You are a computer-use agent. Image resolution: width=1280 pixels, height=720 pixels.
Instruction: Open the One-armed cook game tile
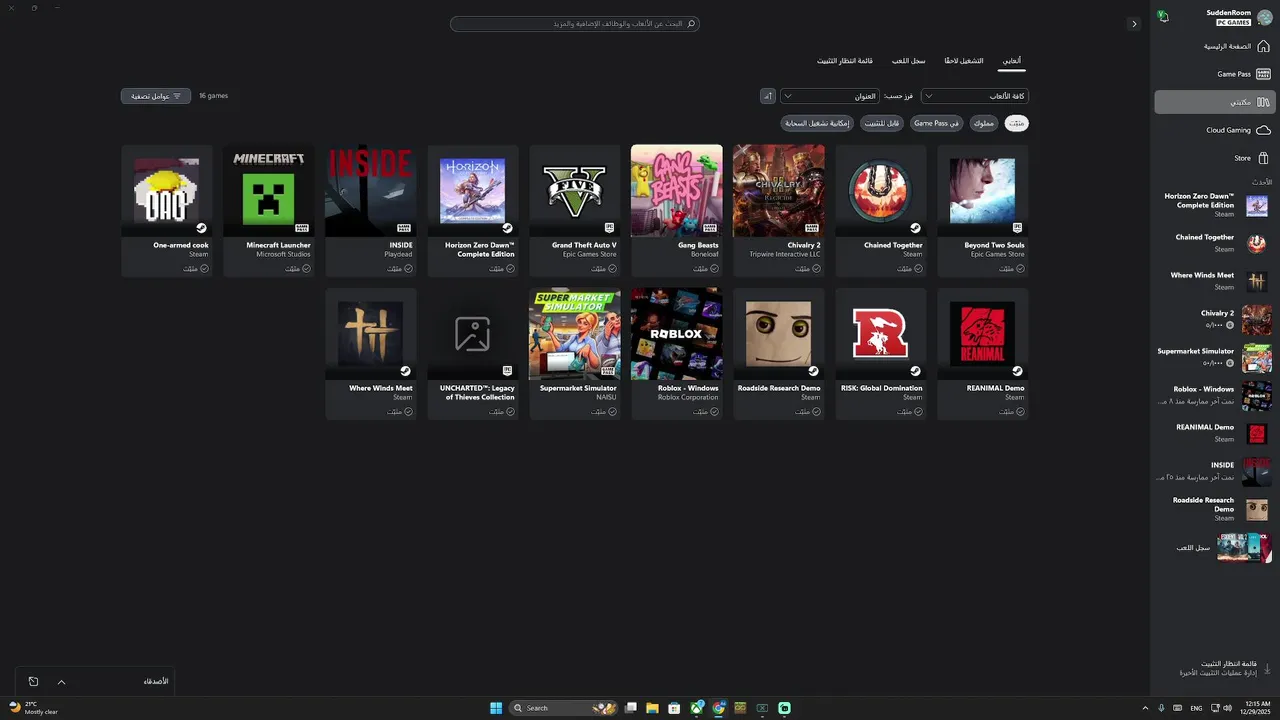point(167,210)
